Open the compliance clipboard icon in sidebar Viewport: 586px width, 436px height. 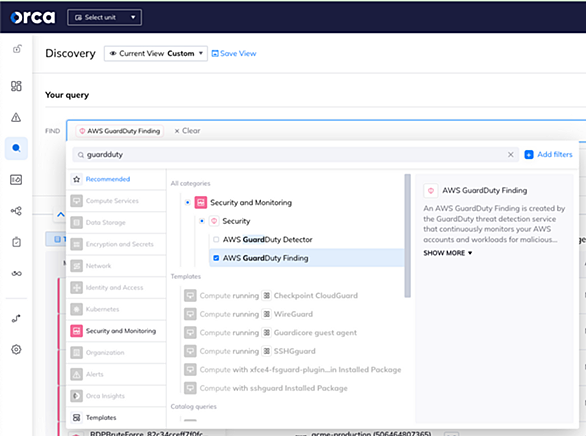tap(16, 242)
